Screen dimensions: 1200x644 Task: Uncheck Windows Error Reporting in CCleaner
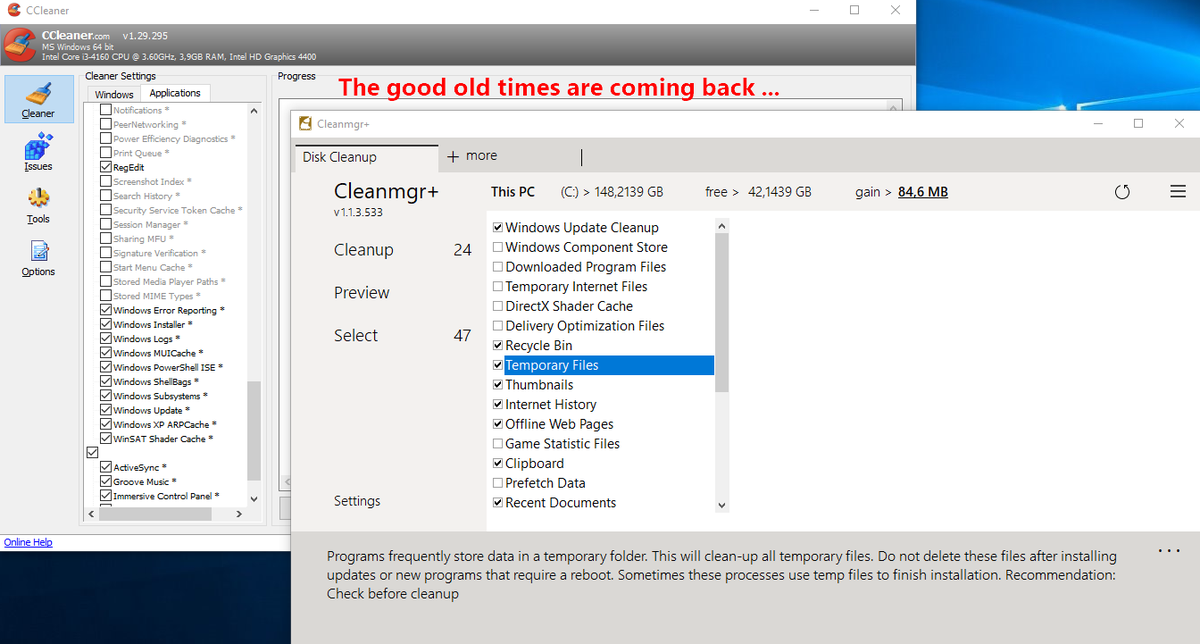(x=106, y=310)
